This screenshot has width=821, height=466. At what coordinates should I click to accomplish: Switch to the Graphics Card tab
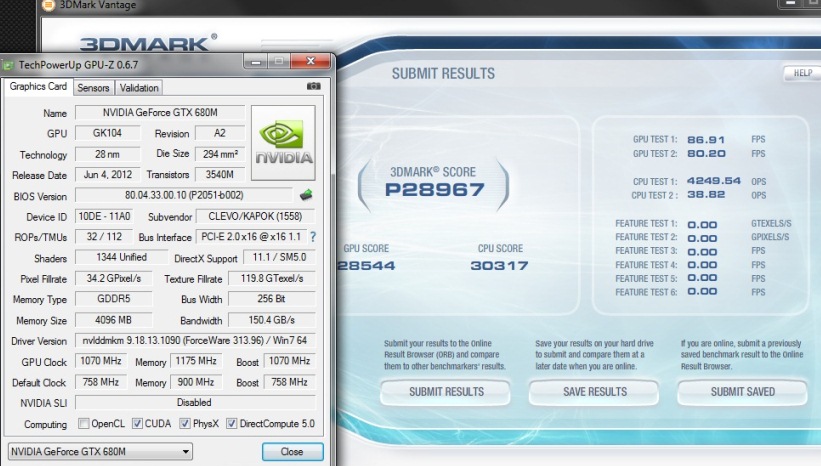38,86
